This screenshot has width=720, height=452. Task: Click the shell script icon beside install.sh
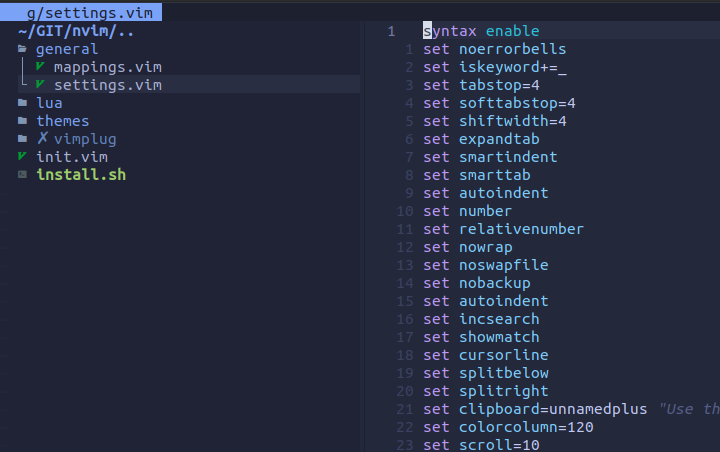(x=22, y=174)
